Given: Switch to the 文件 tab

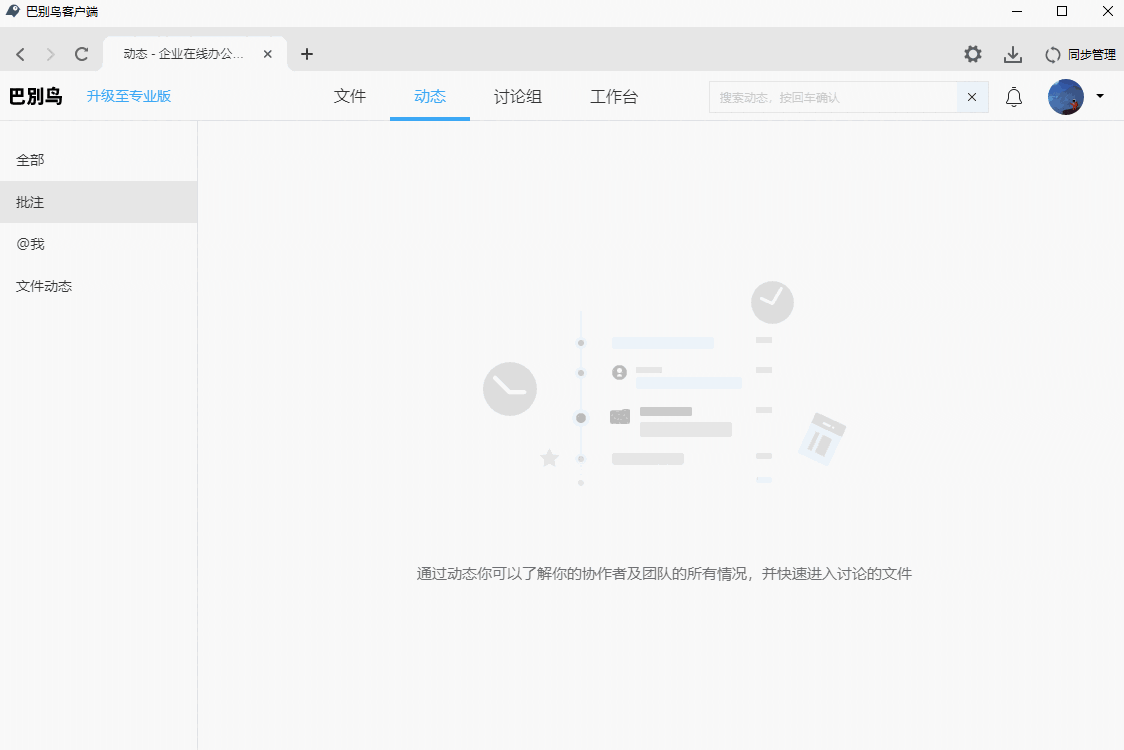Looking at the screenshot, I should point(350,97).
